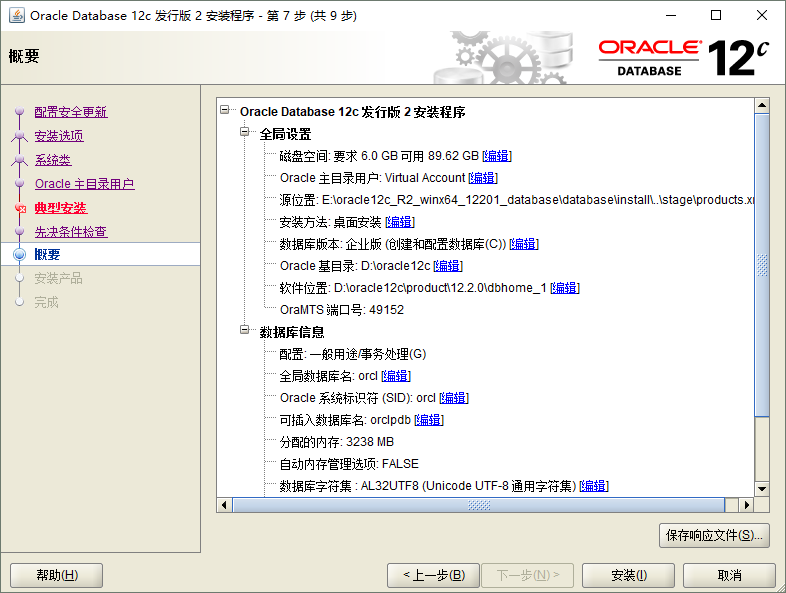The width and height of the screenshot is (786, 593).
Task: Collapse the 数据库信息 tree section
Action: click(x=245, y=329)
